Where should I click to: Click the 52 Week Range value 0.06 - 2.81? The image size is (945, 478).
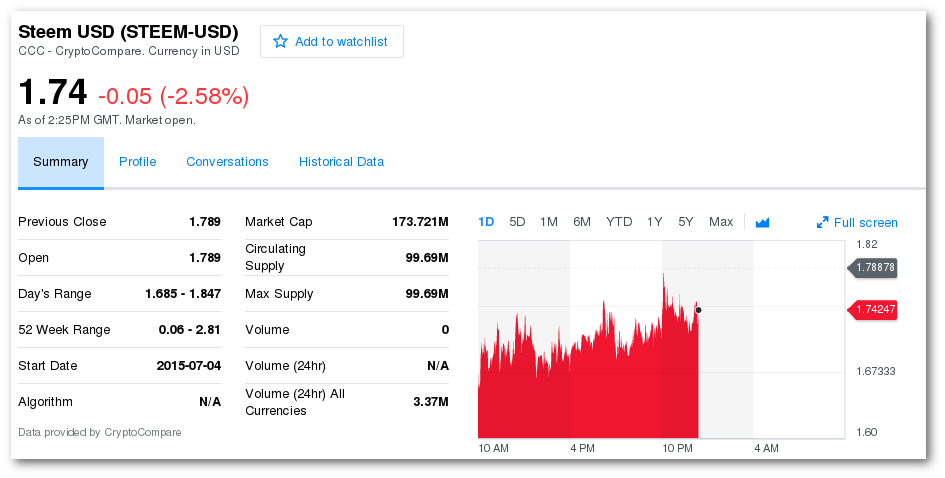click(190, 330)
